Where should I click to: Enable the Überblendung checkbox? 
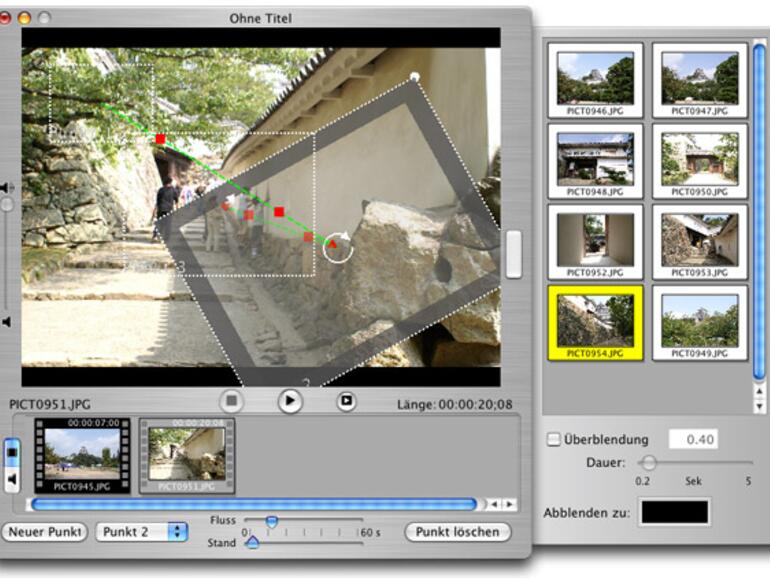[554, 439]
